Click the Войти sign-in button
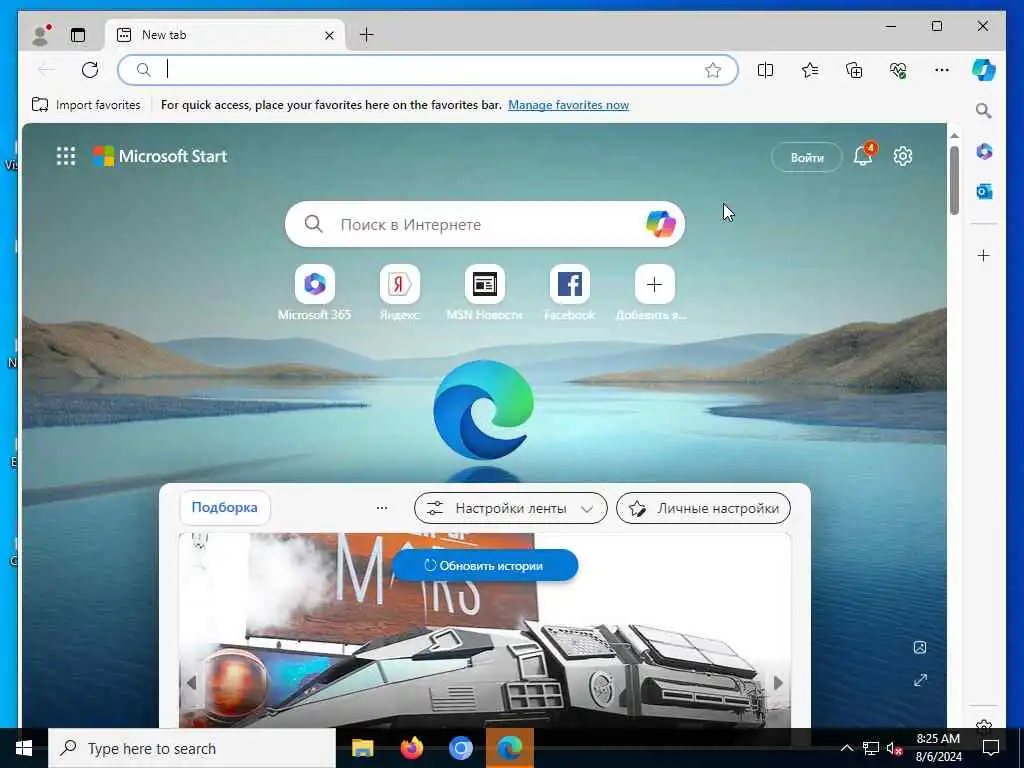The width and height of the screenshot is (1024, 768). pos(807,157)
